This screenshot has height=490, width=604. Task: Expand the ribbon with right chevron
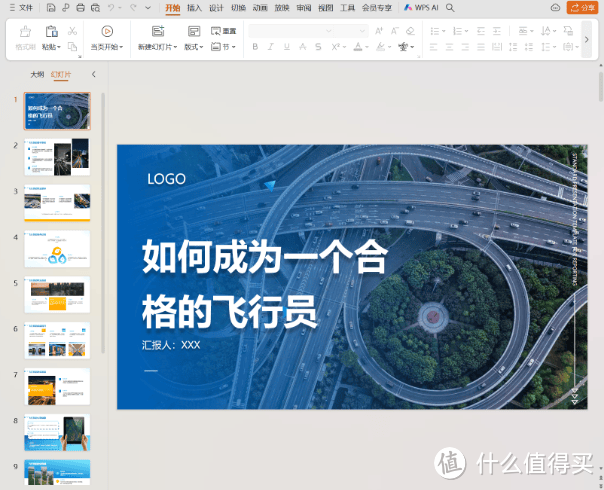pos(587,39)
